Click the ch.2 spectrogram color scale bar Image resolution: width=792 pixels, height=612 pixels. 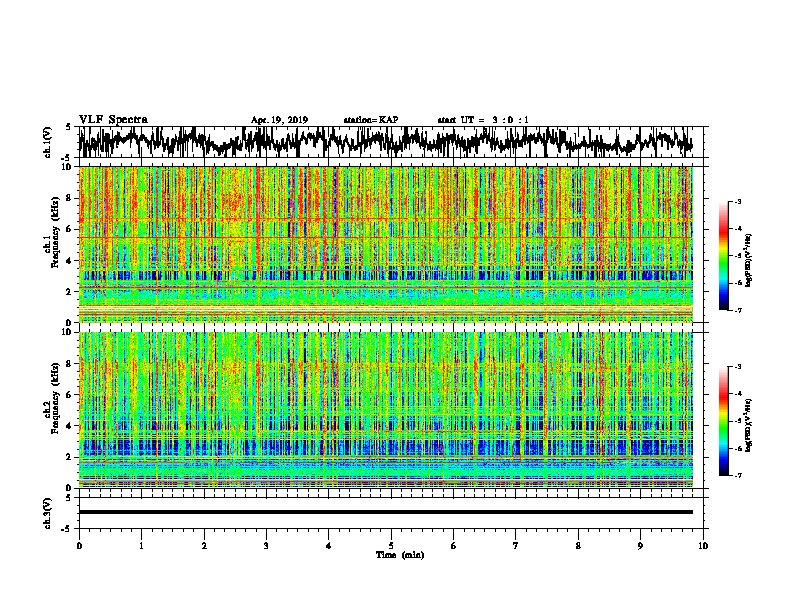click(x=724, y=421)
